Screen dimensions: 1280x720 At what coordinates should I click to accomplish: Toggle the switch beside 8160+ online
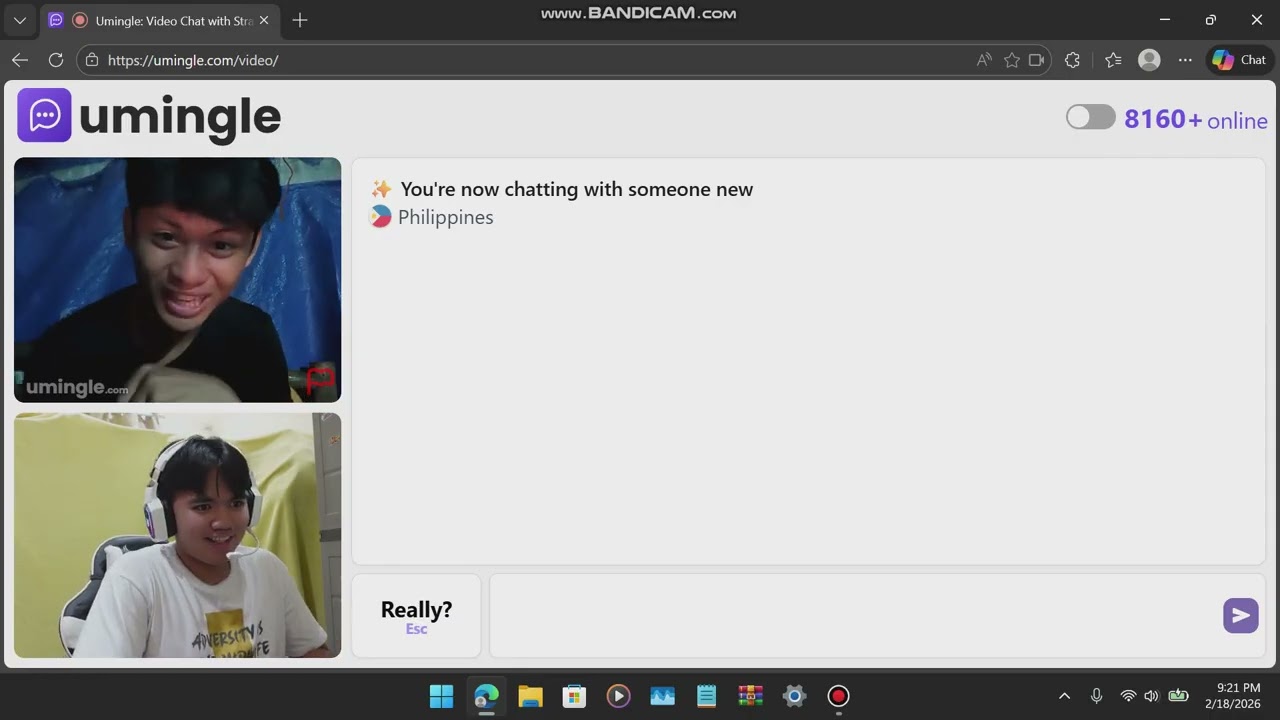pos(1090,117)
